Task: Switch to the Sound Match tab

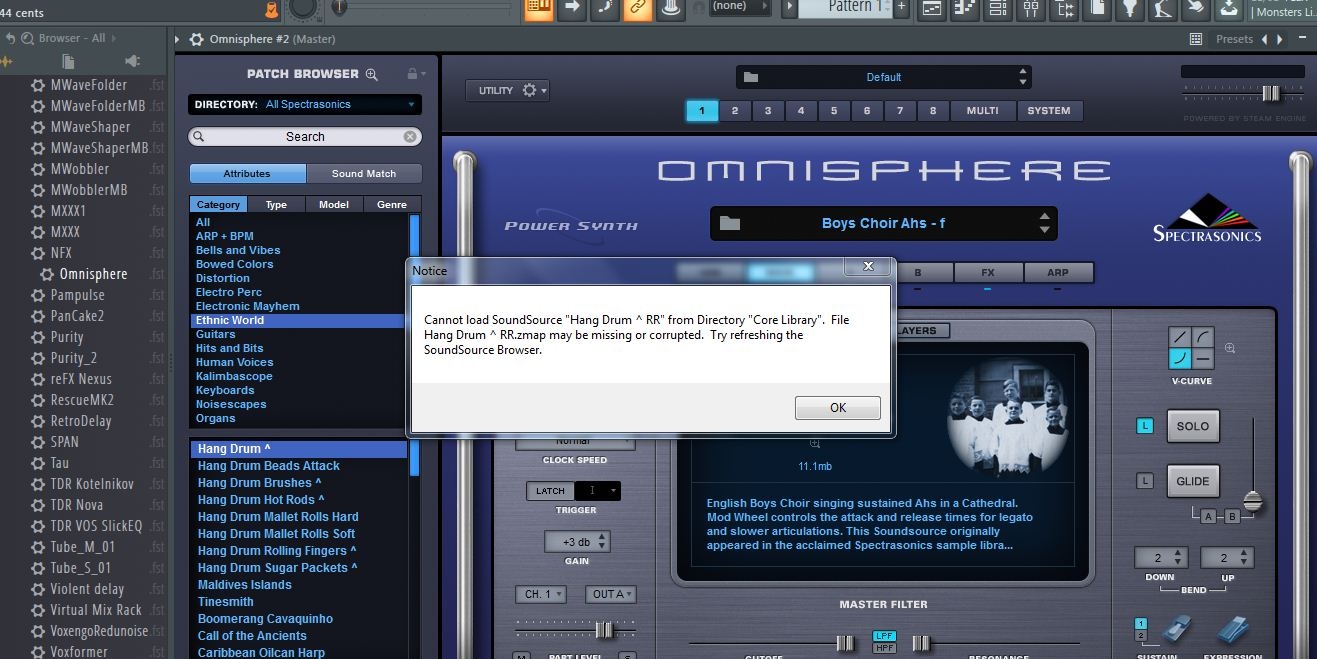Action: 364,173
